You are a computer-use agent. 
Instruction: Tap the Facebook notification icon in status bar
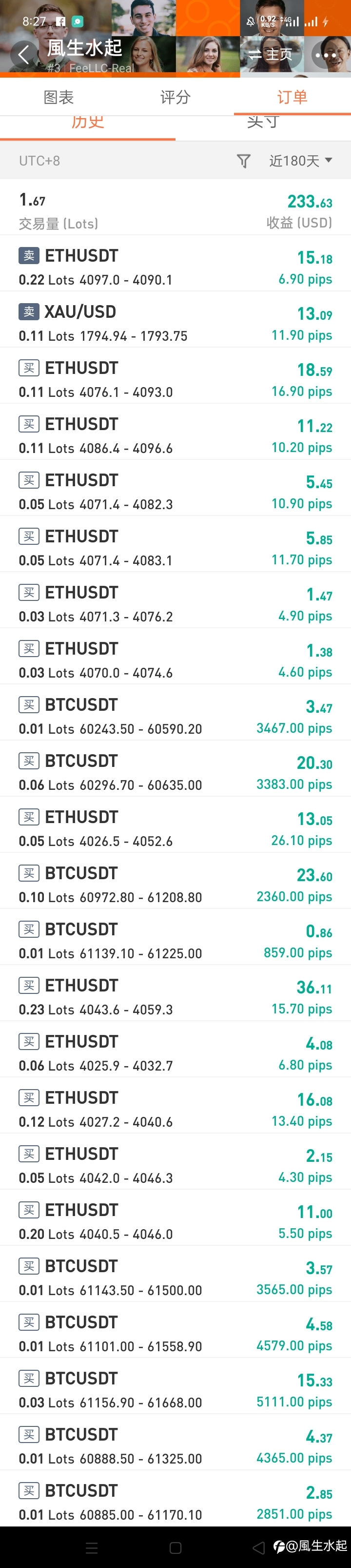point(60,21)
